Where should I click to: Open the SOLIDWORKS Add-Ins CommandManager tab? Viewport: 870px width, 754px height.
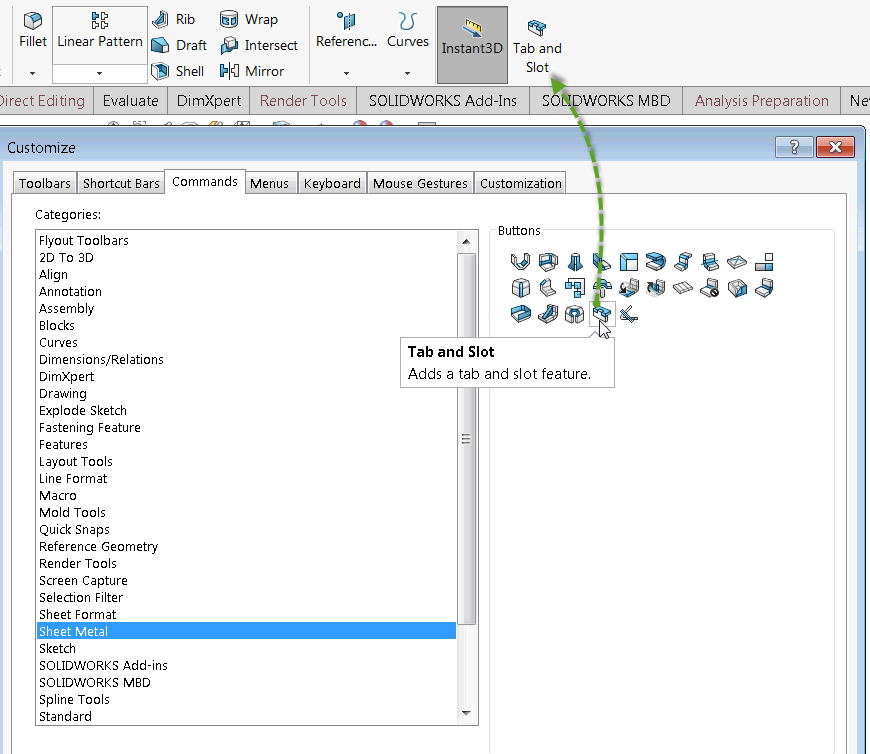[443, 100]
